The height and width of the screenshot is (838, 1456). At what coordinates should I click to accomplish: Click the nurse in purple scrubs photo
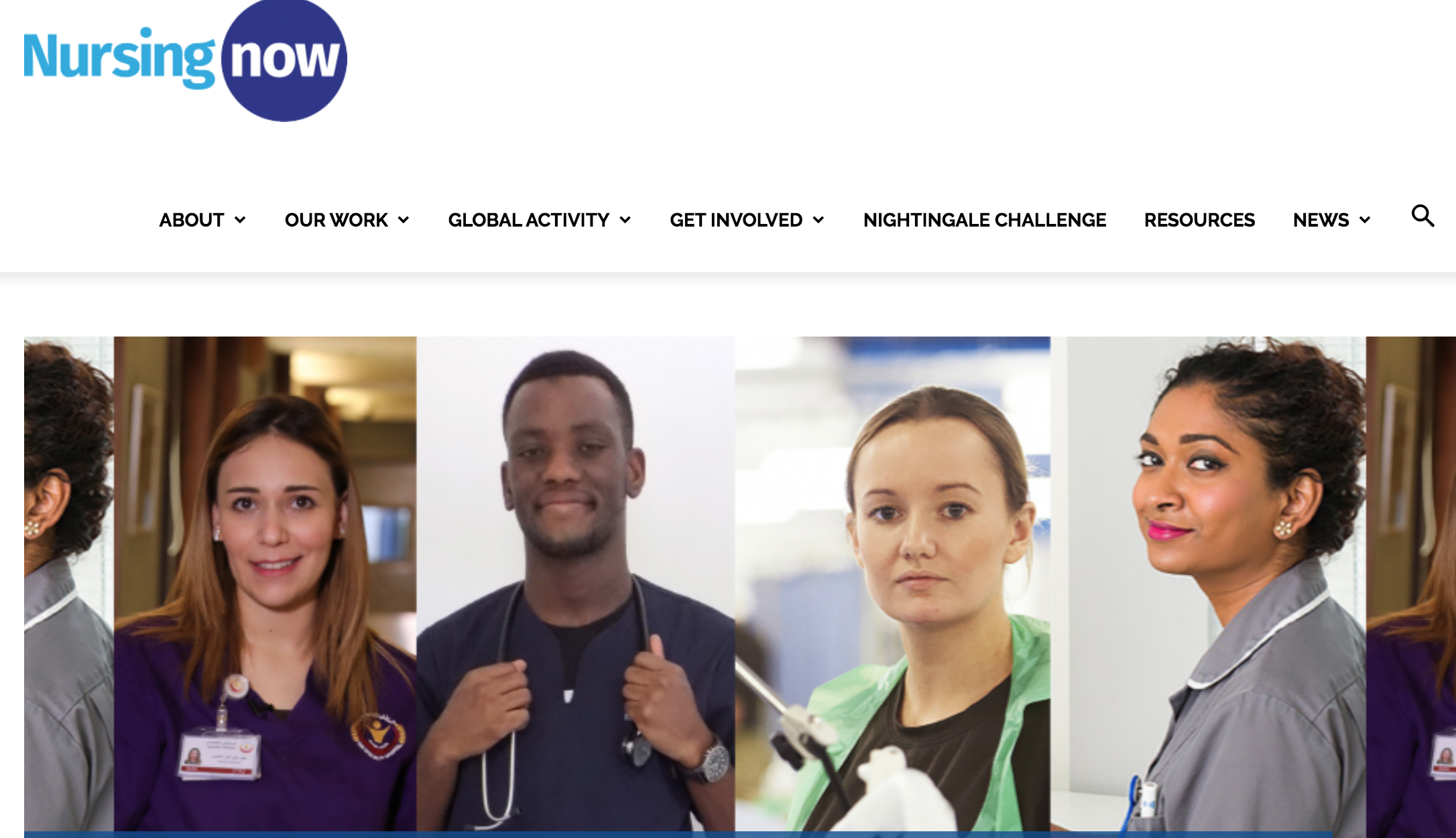[x=265, y=585]
